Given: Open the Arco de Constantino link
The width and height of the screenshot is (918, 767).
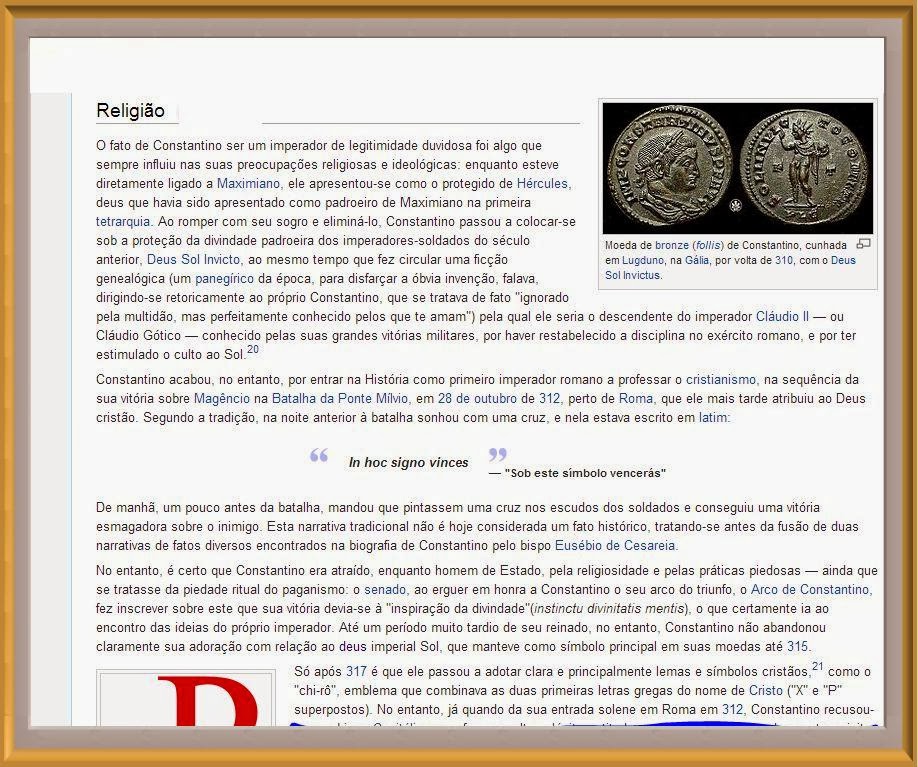Looking at the screenshot, I should click(x=811, y=590).
